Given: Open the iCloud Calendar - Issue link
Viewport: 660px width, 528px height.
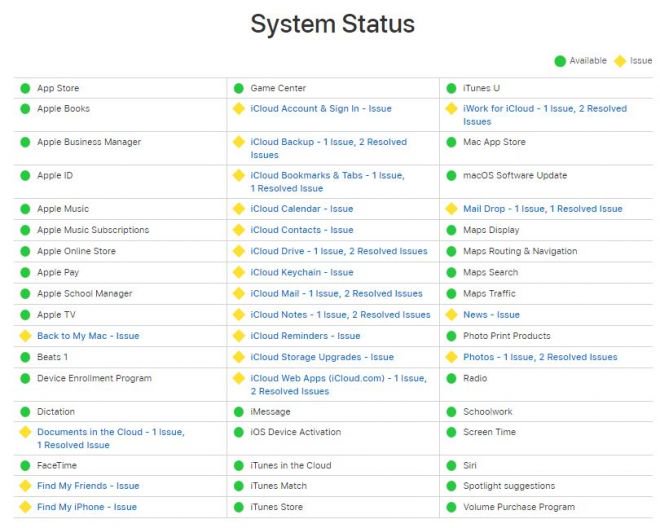Looking at the screenshot, I should tap(301, 209).
